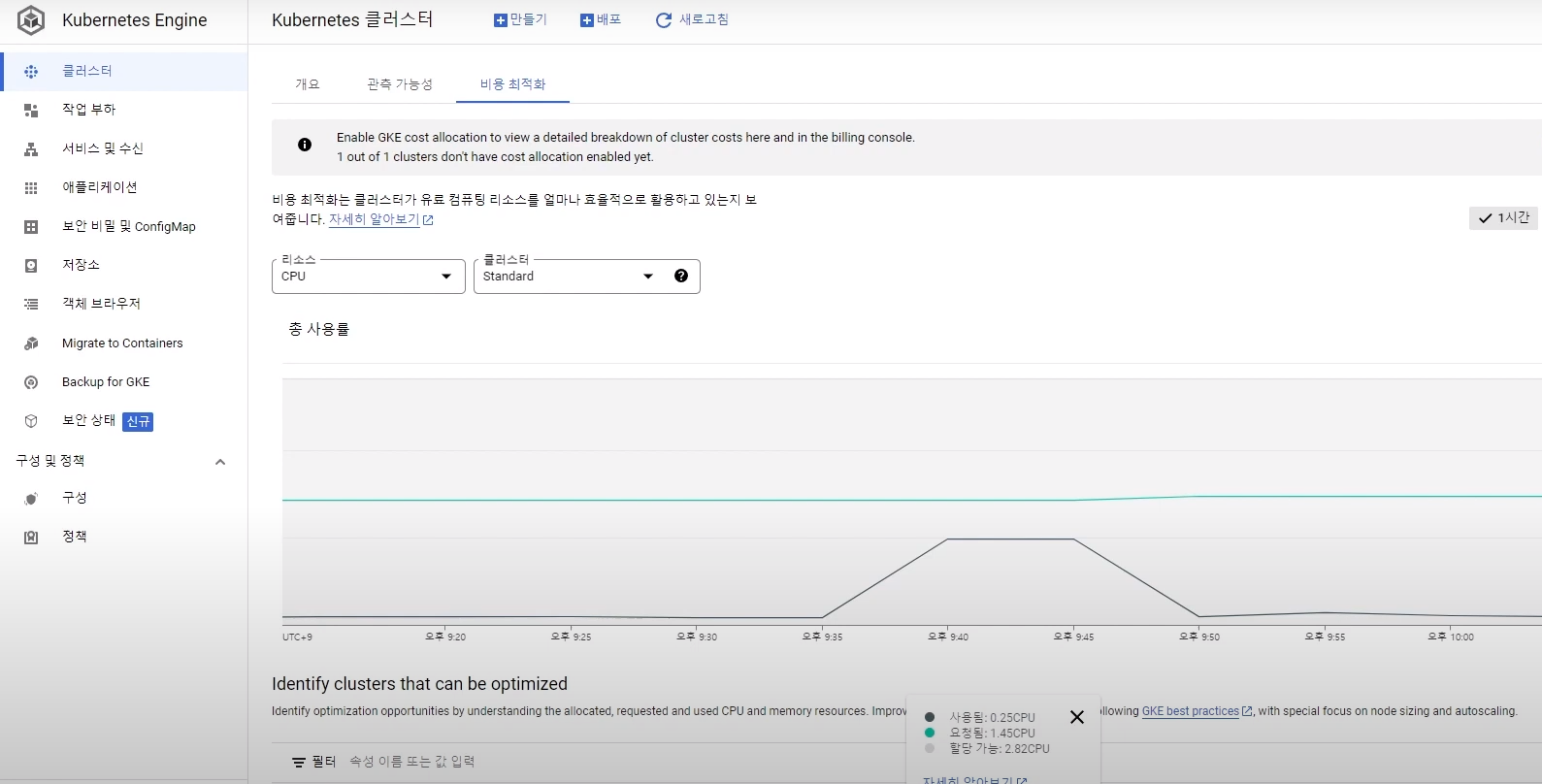
Task: Click the Kubernetes Engine title
Action: tap(135, 20)
